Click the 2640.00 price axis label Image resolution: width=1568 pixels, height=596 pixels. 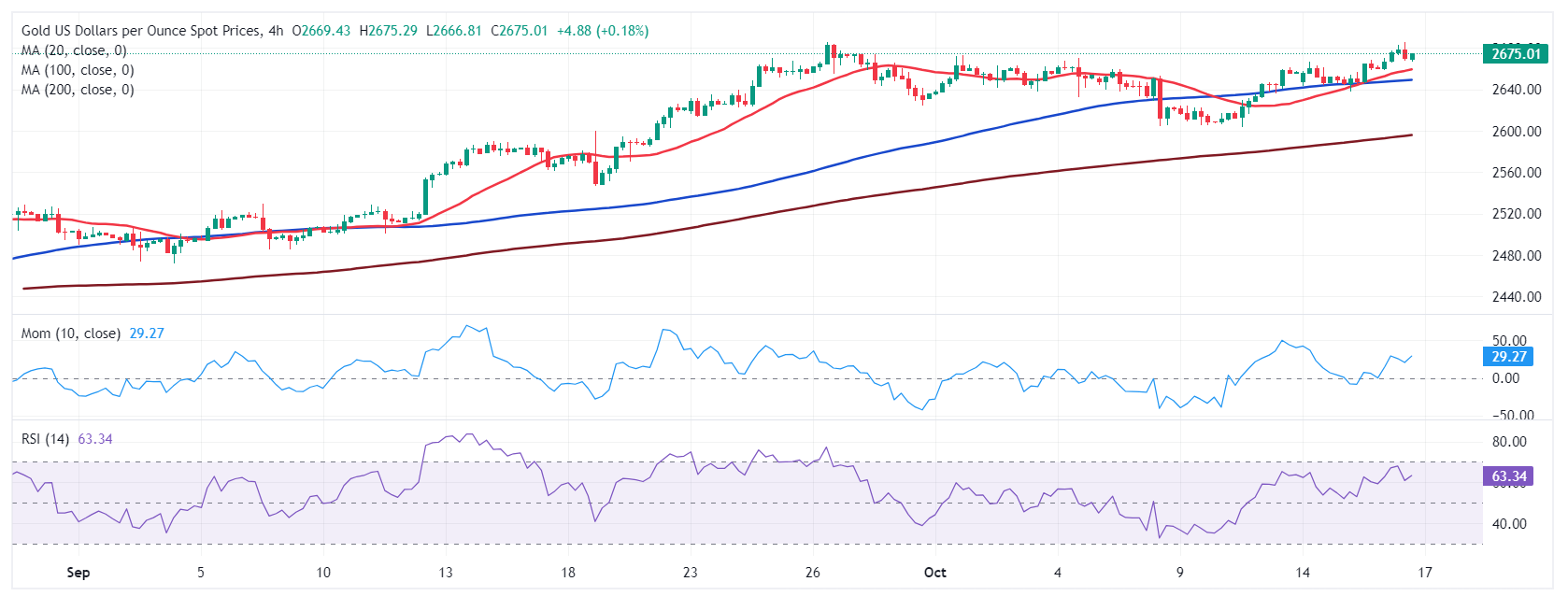(x=1517, y=90)
